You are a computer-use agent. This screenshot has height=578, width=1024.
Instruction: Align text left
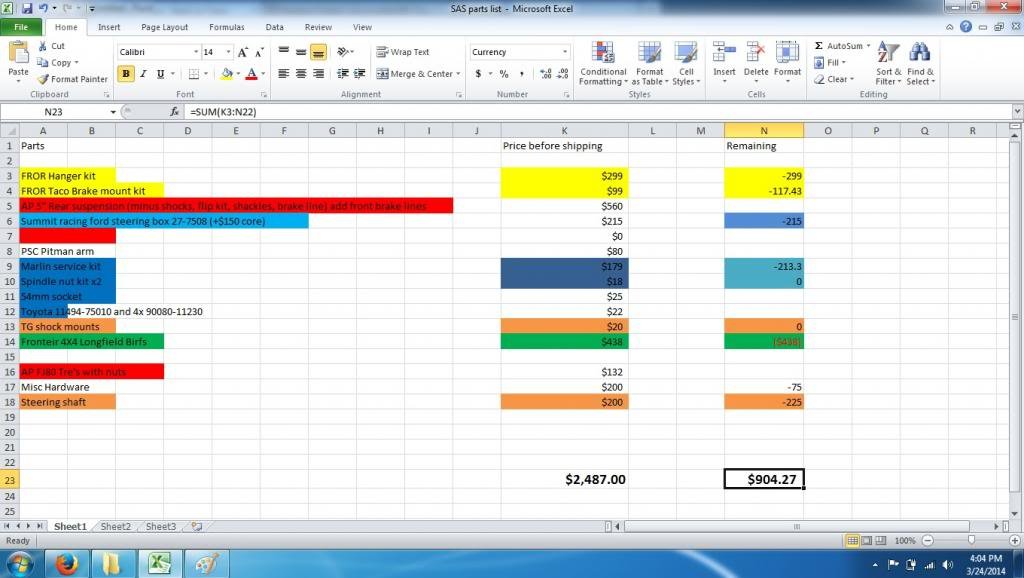283,74
